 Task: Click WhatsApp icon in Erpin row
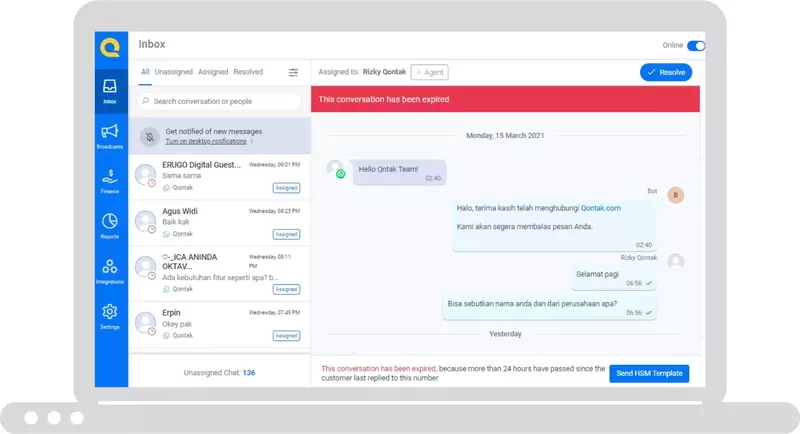pyautogui.click(x=166, y=336)
